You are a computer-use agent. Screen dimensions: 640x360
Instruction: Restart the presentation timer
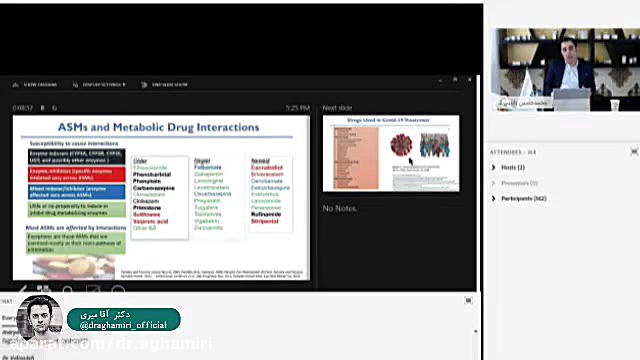54,108
